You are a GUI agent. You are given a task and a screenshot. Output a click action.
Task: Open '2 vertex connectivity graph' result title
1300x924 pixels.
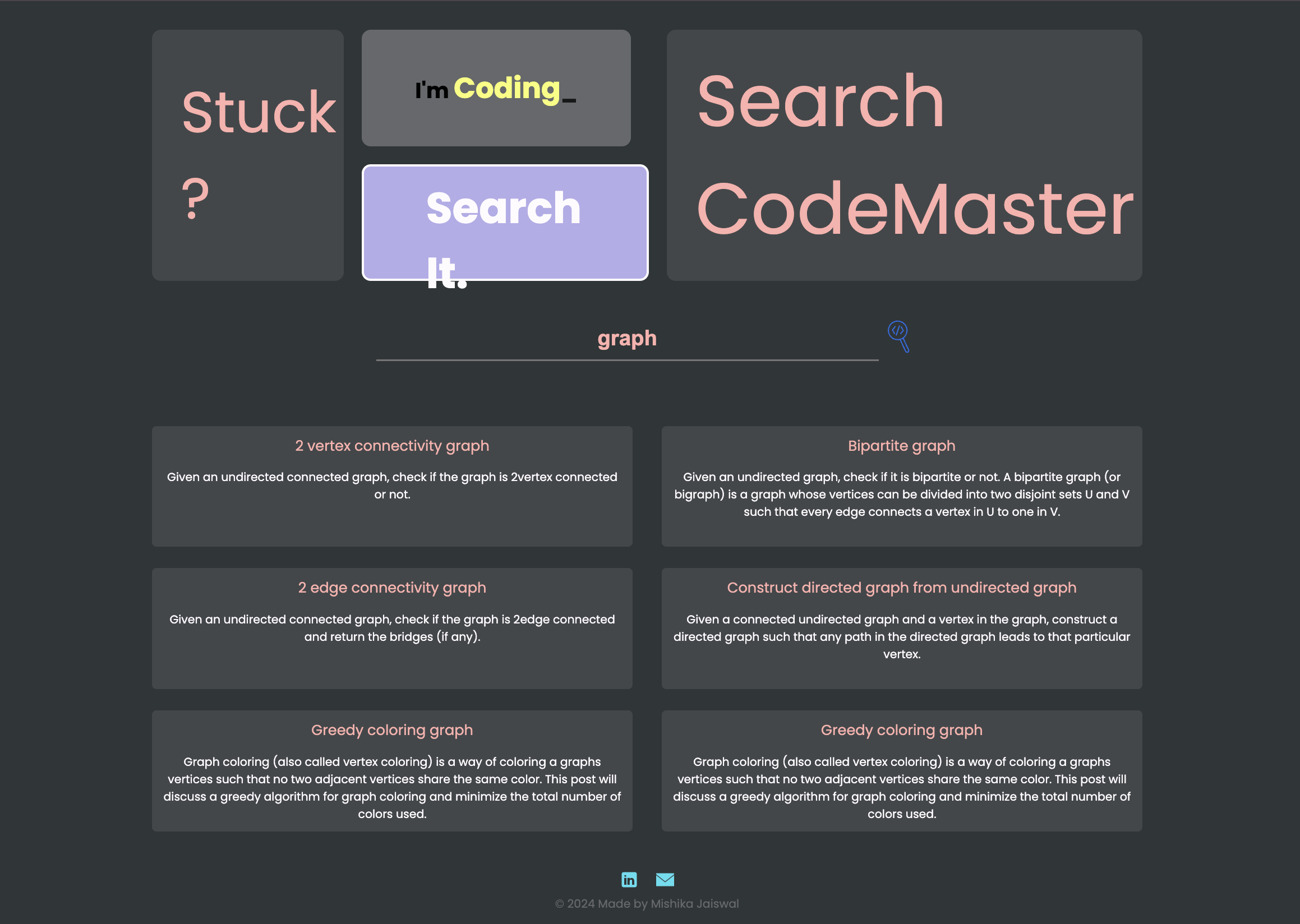(391, 446)
